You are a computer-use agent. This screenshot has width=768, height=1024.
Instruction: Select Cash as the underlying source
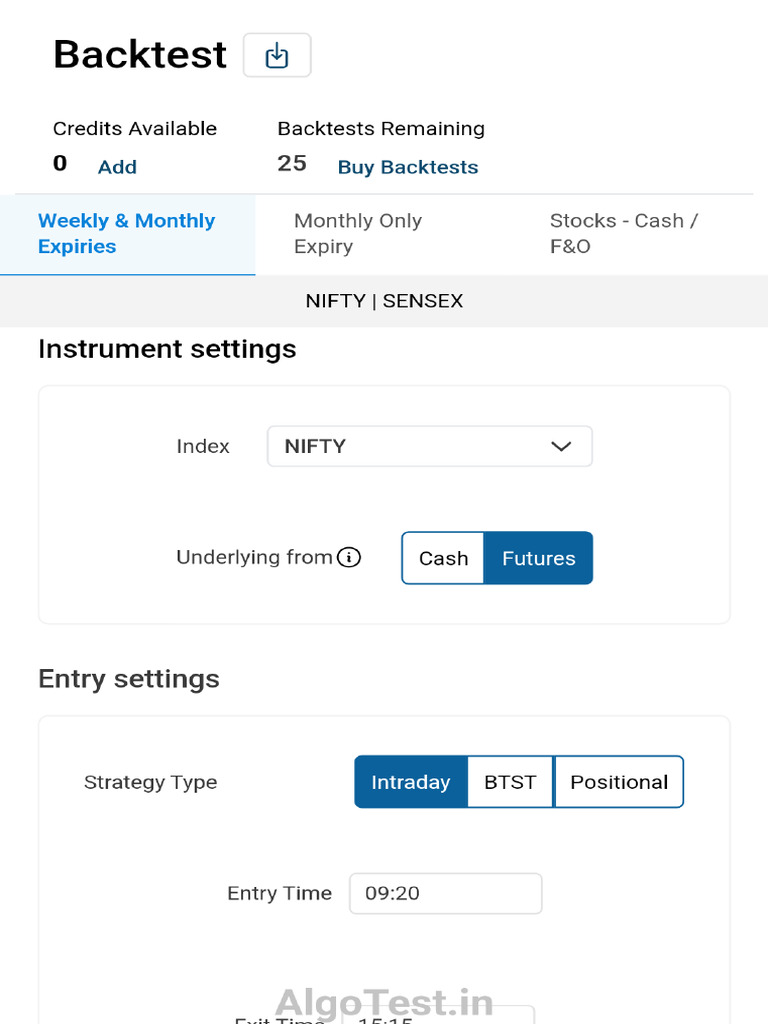(x=443, y=558)
